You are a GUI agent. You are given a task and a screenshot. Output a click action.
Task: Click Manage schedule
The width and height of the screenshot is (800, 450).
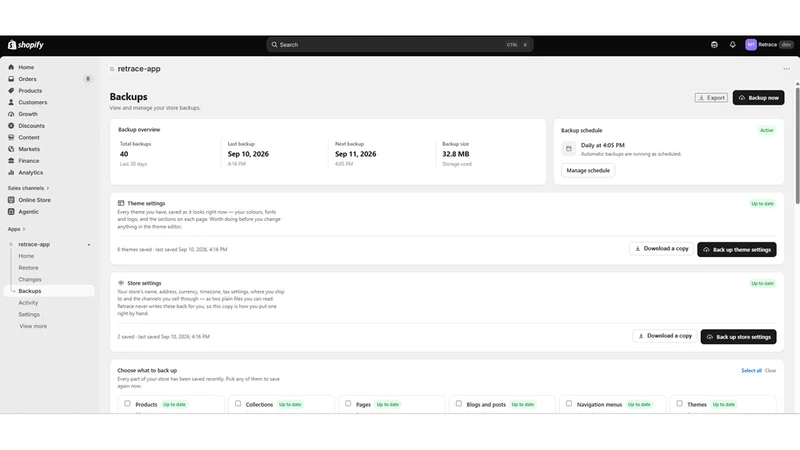pos(588,170)
